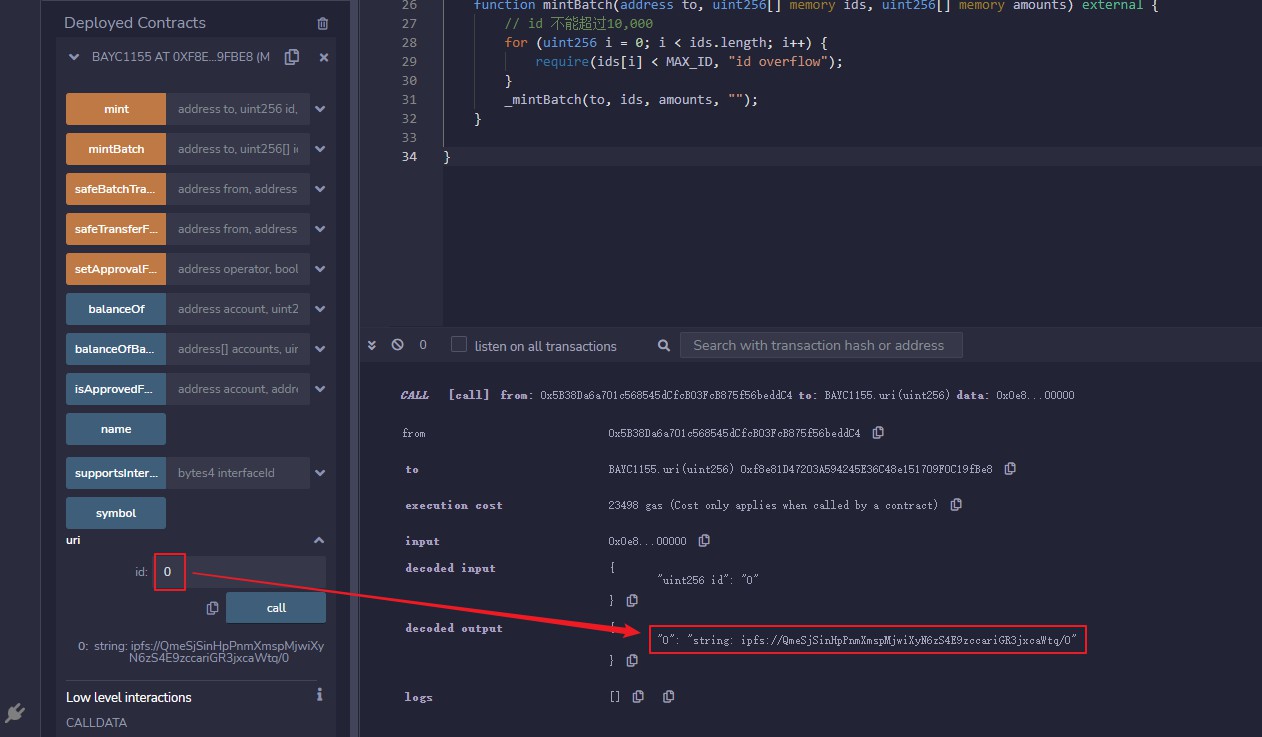This screenshot has width=1262, height=737.
Task: Copy the logs value with first icon
Action: coord(638,697)
